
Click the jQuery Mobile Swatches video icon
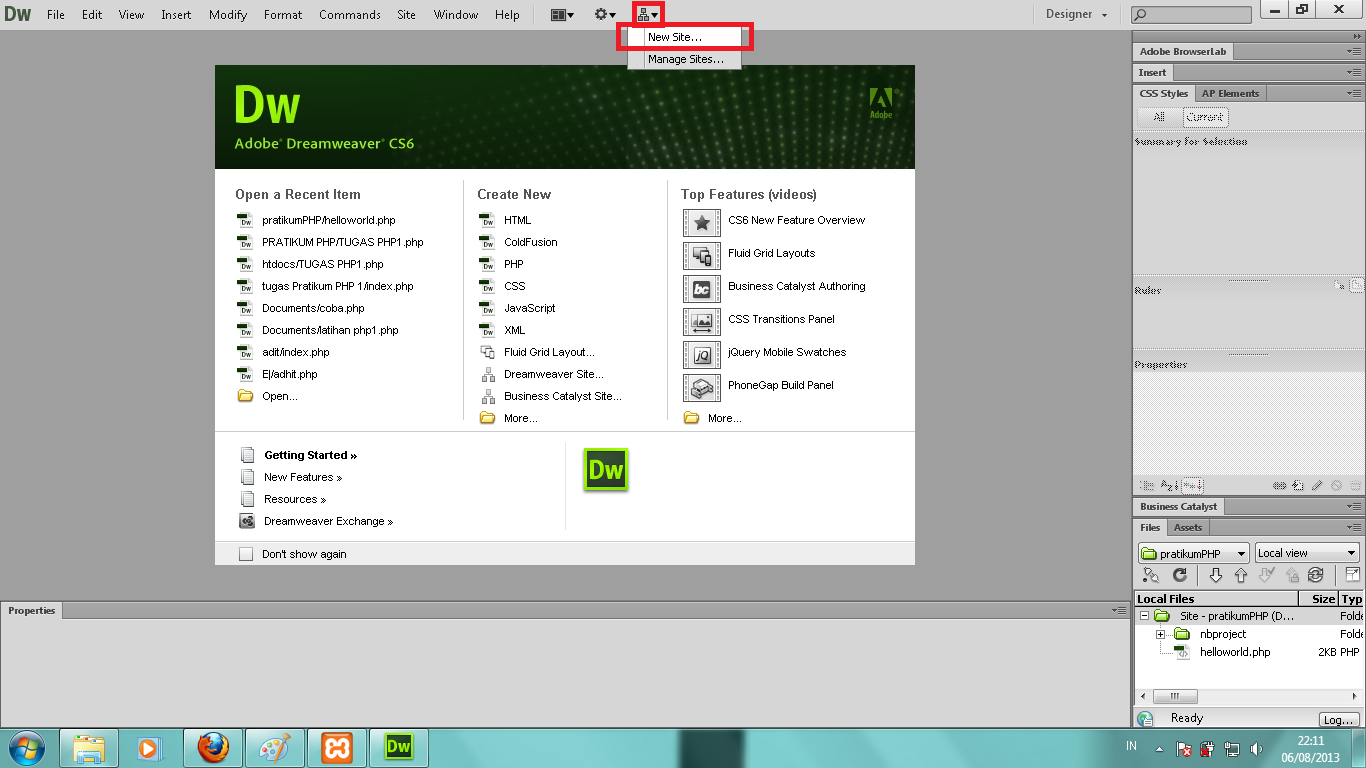702,354
